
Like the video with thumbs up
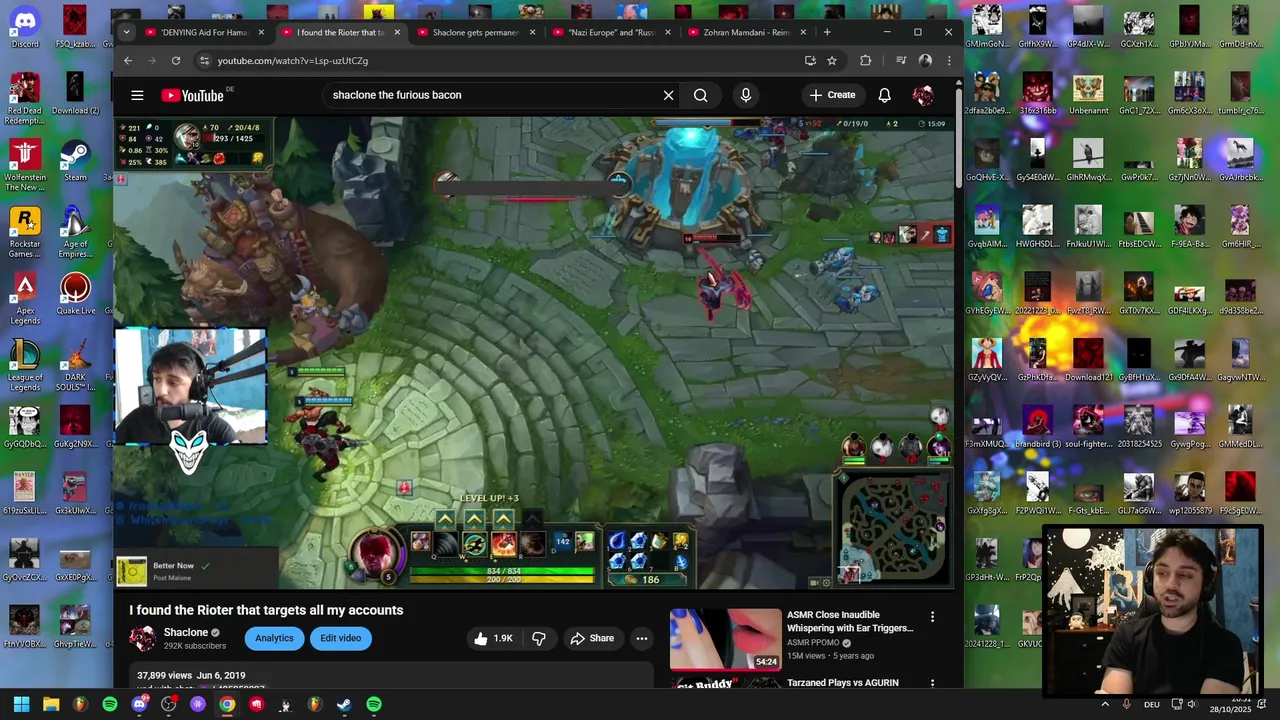(x=493, y=638)
